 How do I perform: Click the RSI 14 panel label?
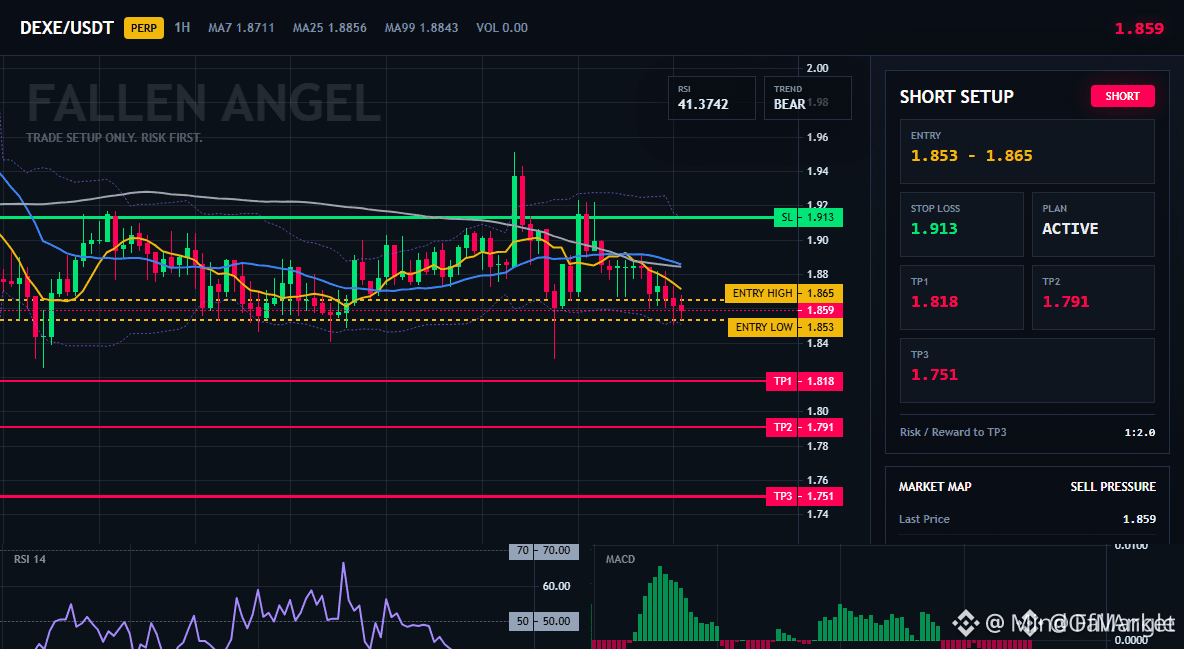(x=29, y=559)
